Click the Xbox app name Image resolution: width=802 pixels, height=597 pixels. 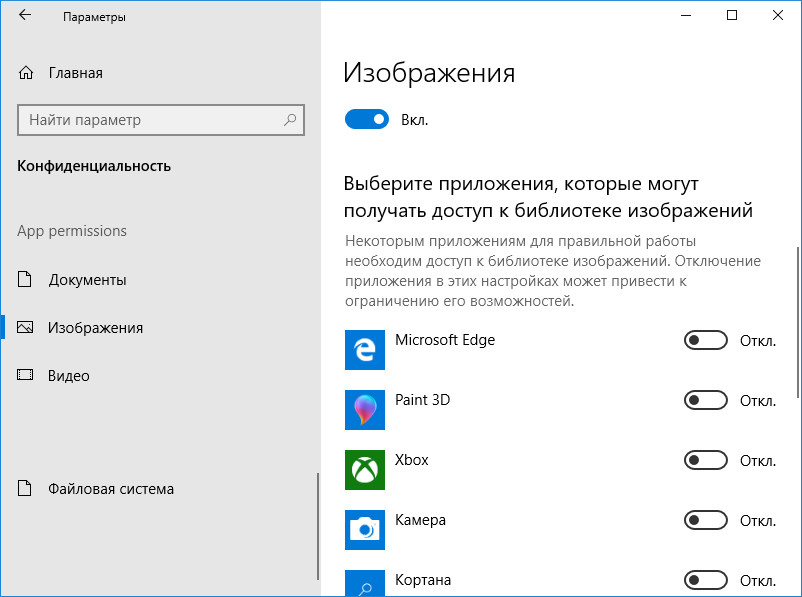411,460
